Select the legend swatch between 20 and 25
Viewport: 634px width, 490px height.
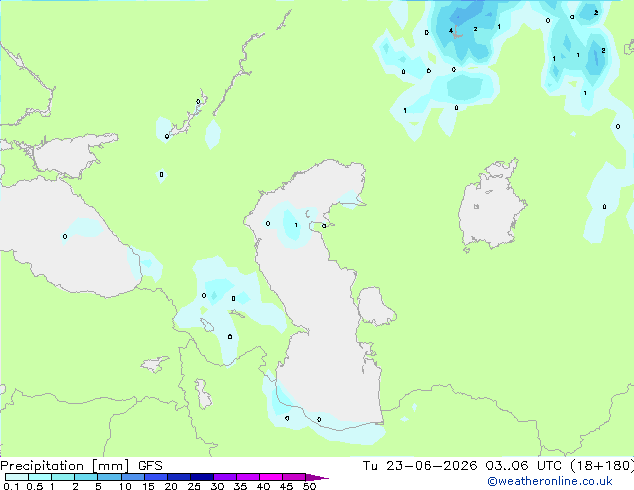[x=178, y=477]
